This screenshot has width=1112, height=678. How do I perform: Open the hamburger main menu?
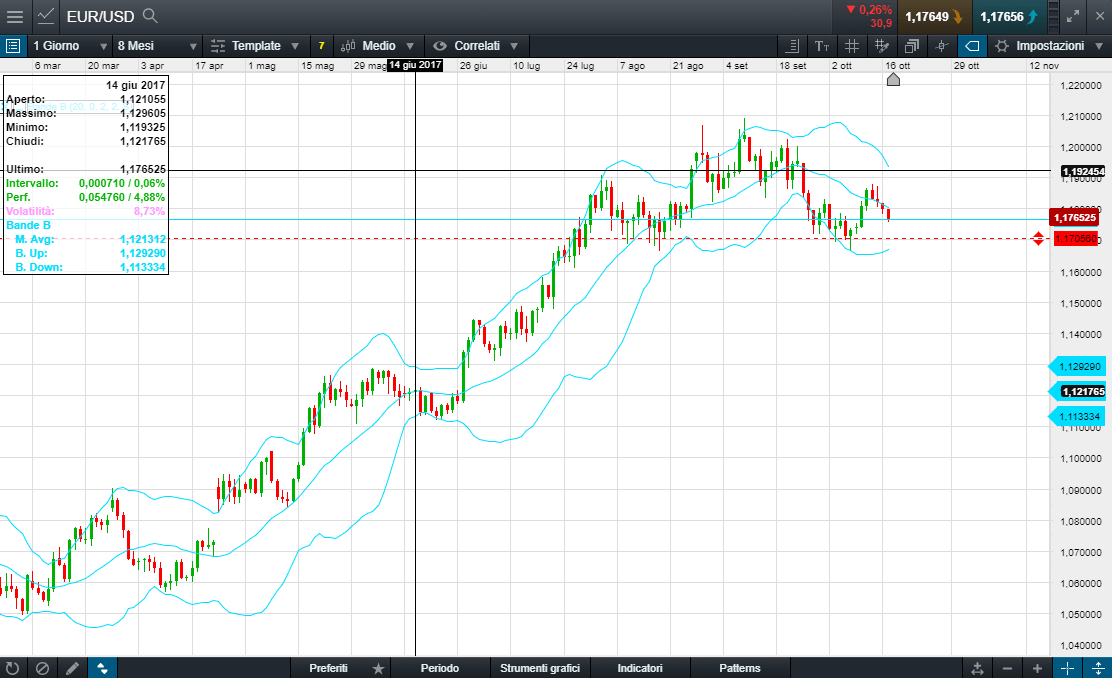tap(14, 16)
